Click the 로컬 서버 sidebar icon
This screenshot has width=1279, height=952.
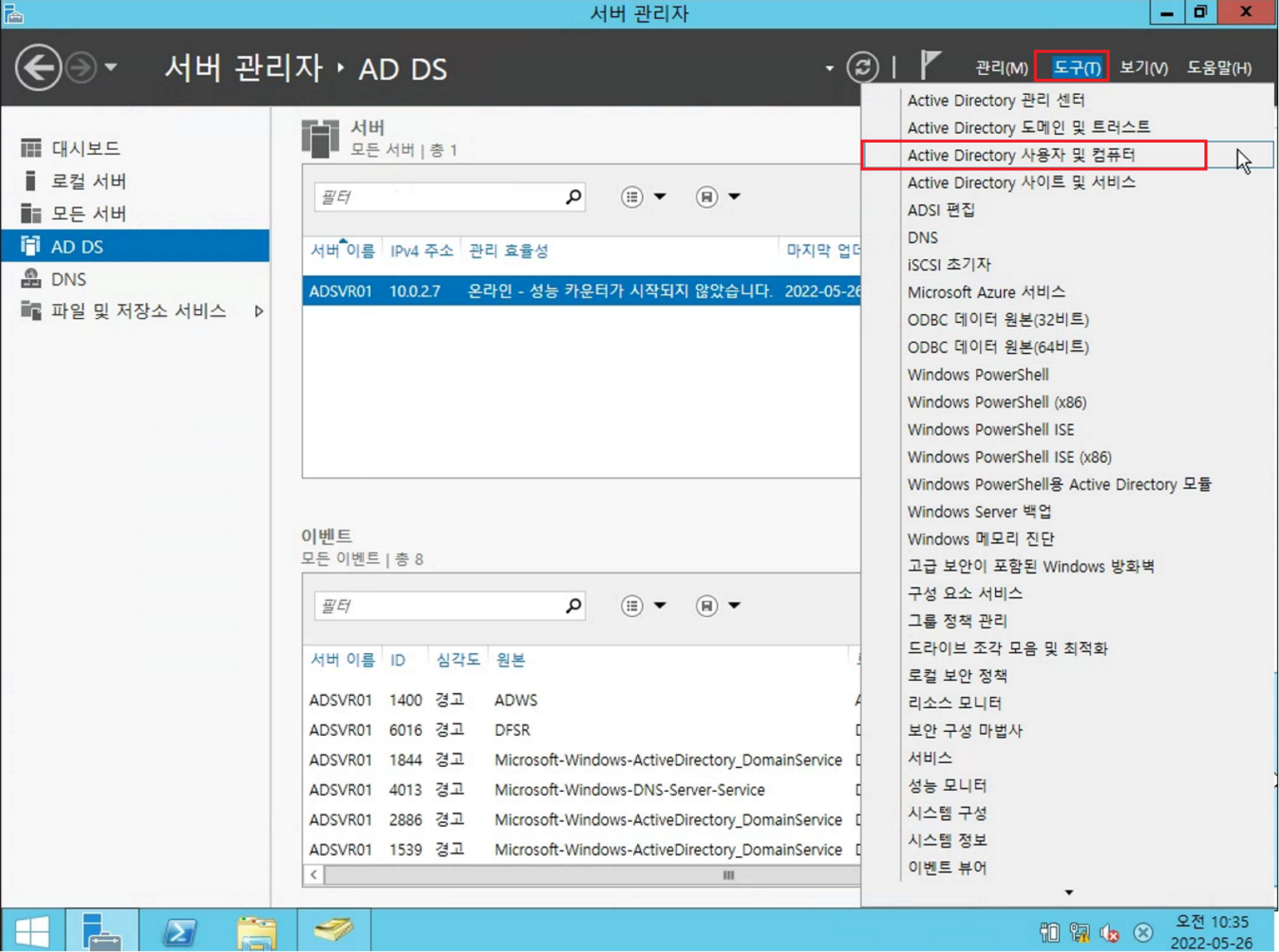pyautogui.click(x=30, y=181)
